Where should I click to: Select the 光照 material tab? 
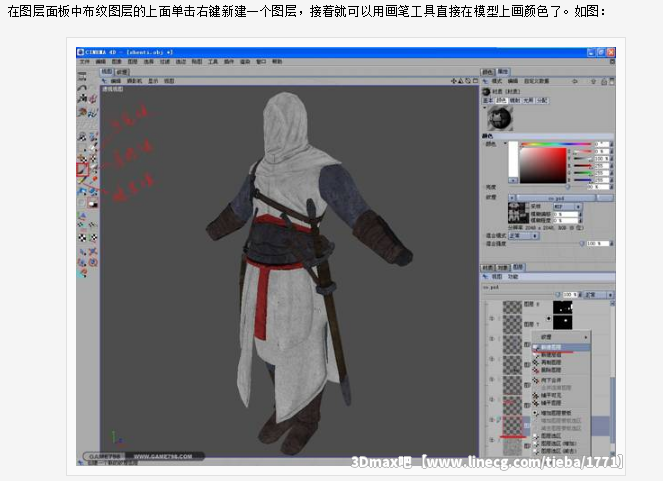[x=529, y=100]
